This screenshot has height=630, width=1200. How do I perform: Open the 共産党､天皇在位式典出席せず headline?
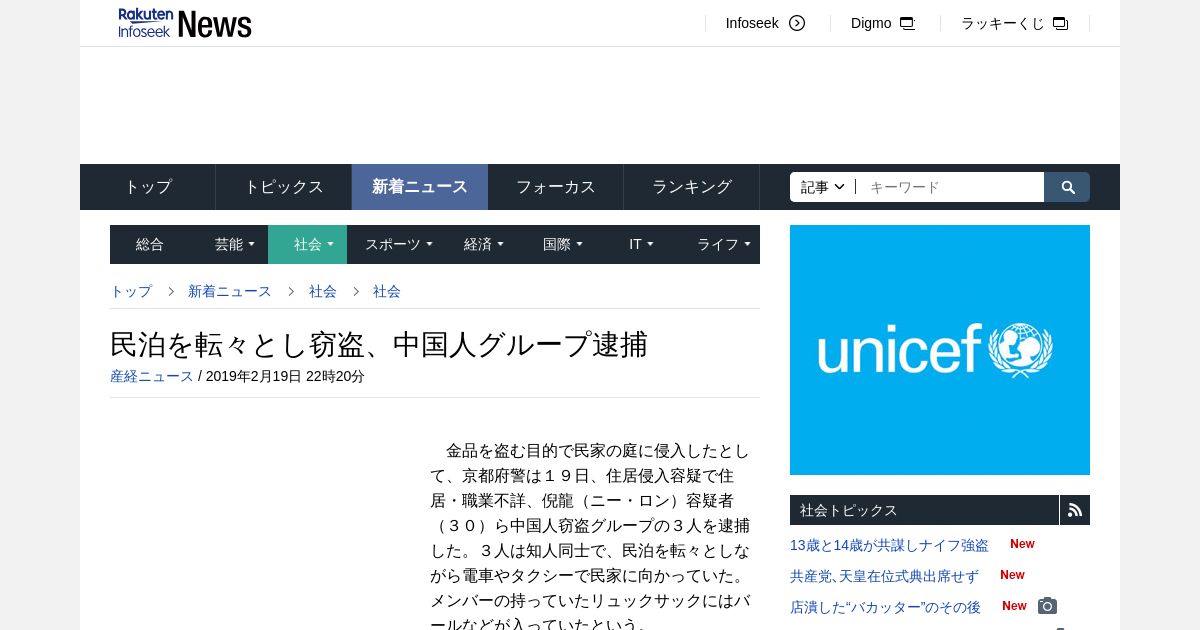coord(884,576)
